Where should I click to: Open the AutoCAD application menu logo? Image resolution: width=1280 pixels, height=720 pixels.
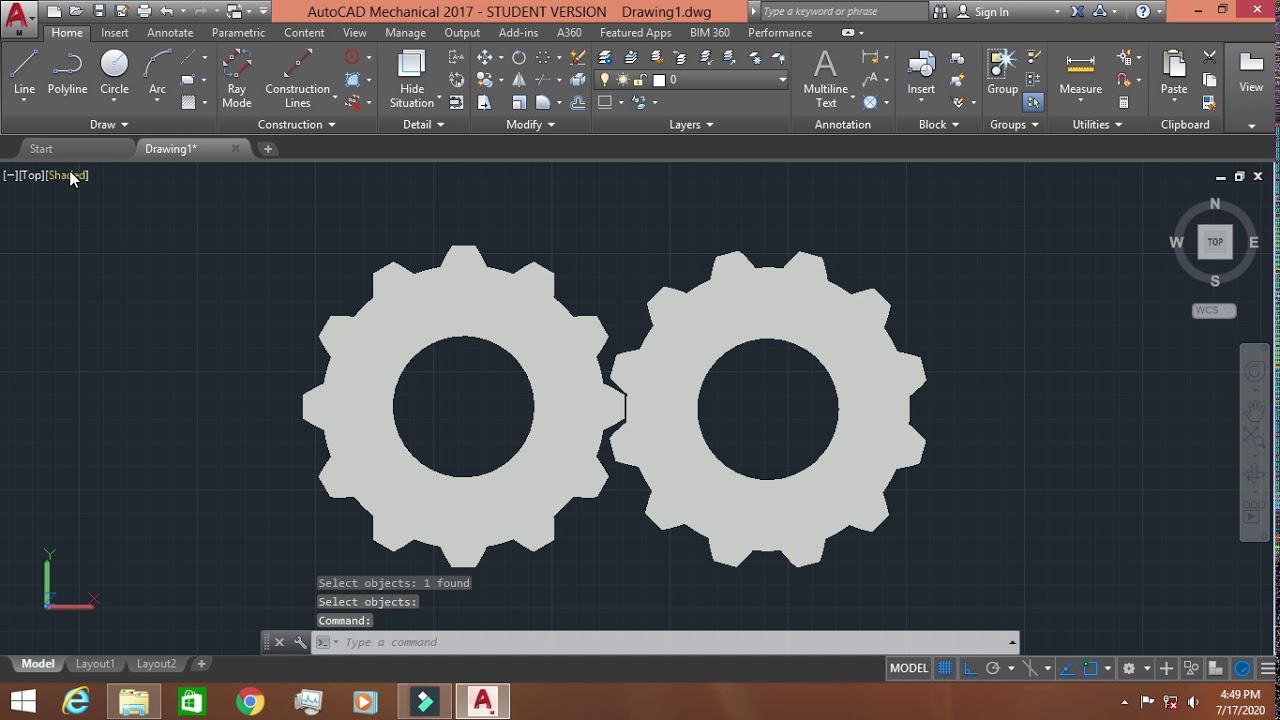(18, 17)
